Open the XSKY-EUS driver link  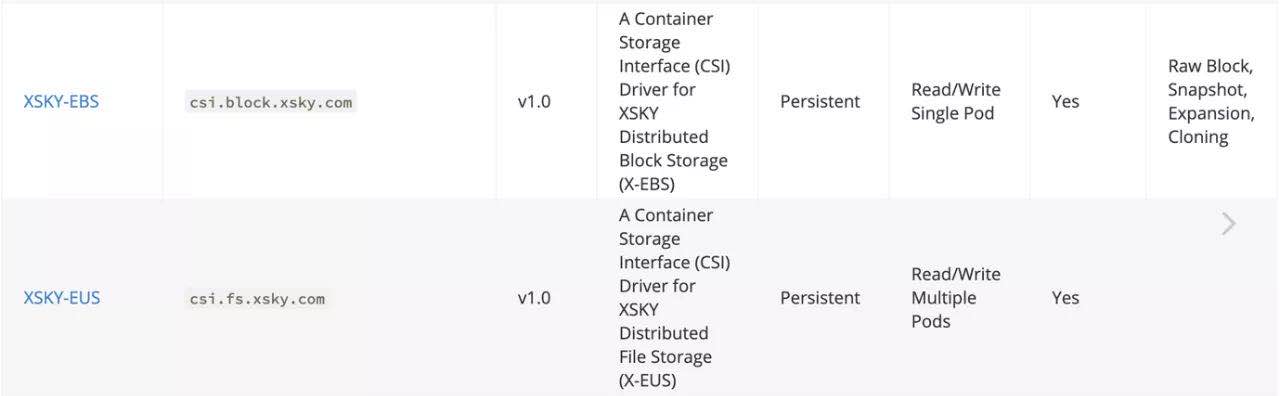[62, 298]
